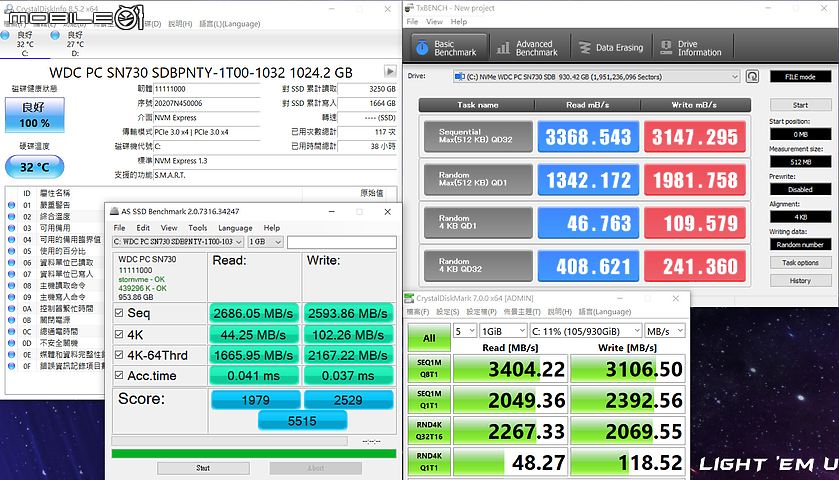Click the green progress bar in AS SSD

tap(254, 453)
